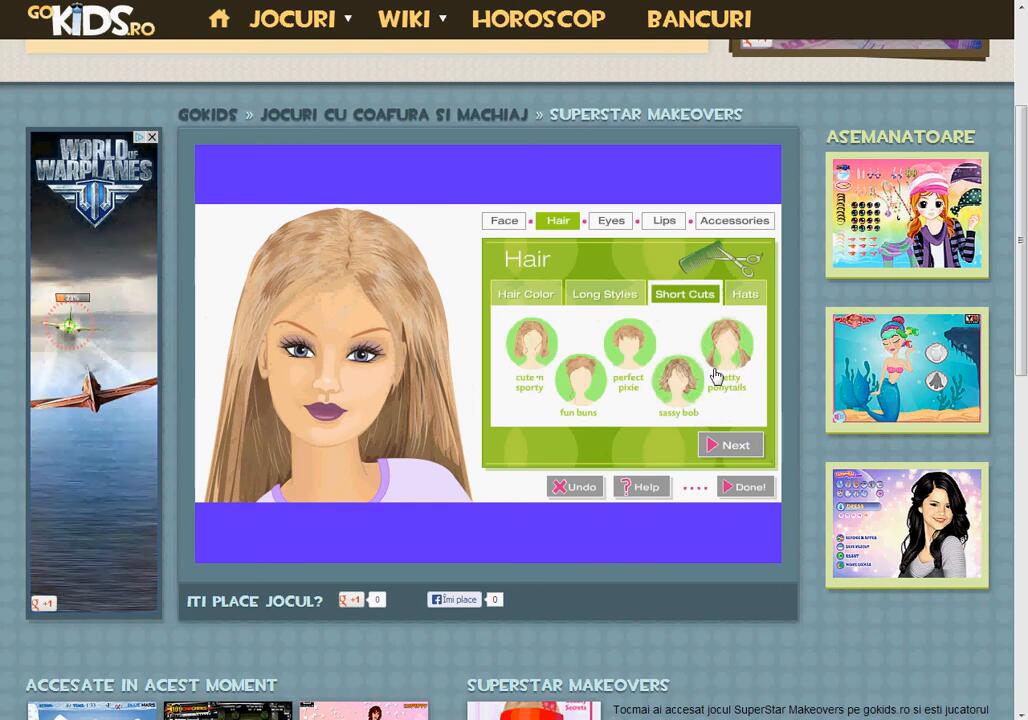Select the 'sassy bob' hairstyle icon
The height and width of the screenshot is (720, 1028).
[678, 380]
